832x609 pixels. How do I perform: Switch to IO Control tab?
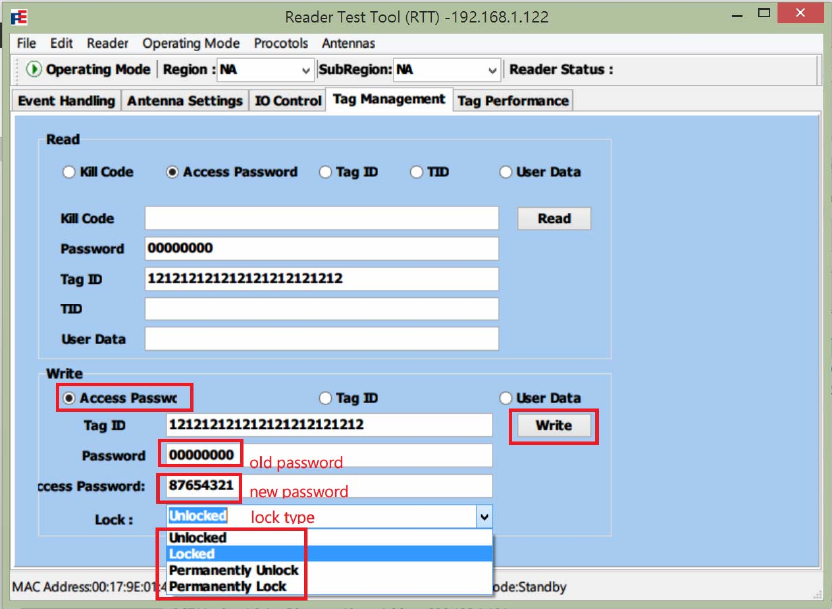(288, 101)
